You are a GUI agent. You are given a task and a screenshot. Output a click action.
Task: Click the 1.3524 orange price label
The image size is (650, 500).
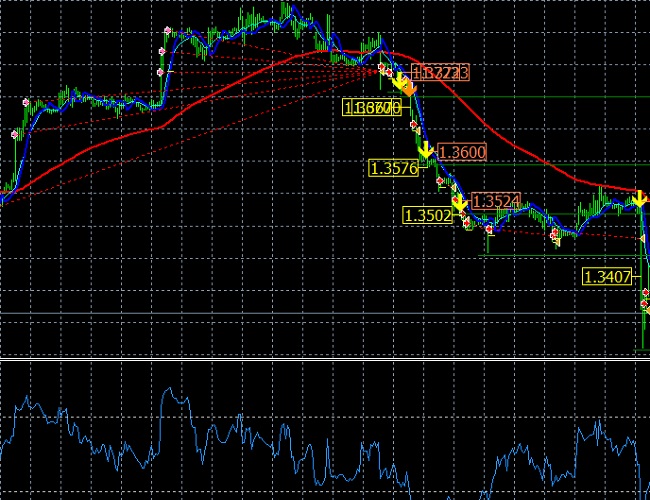tap(495, 201)
